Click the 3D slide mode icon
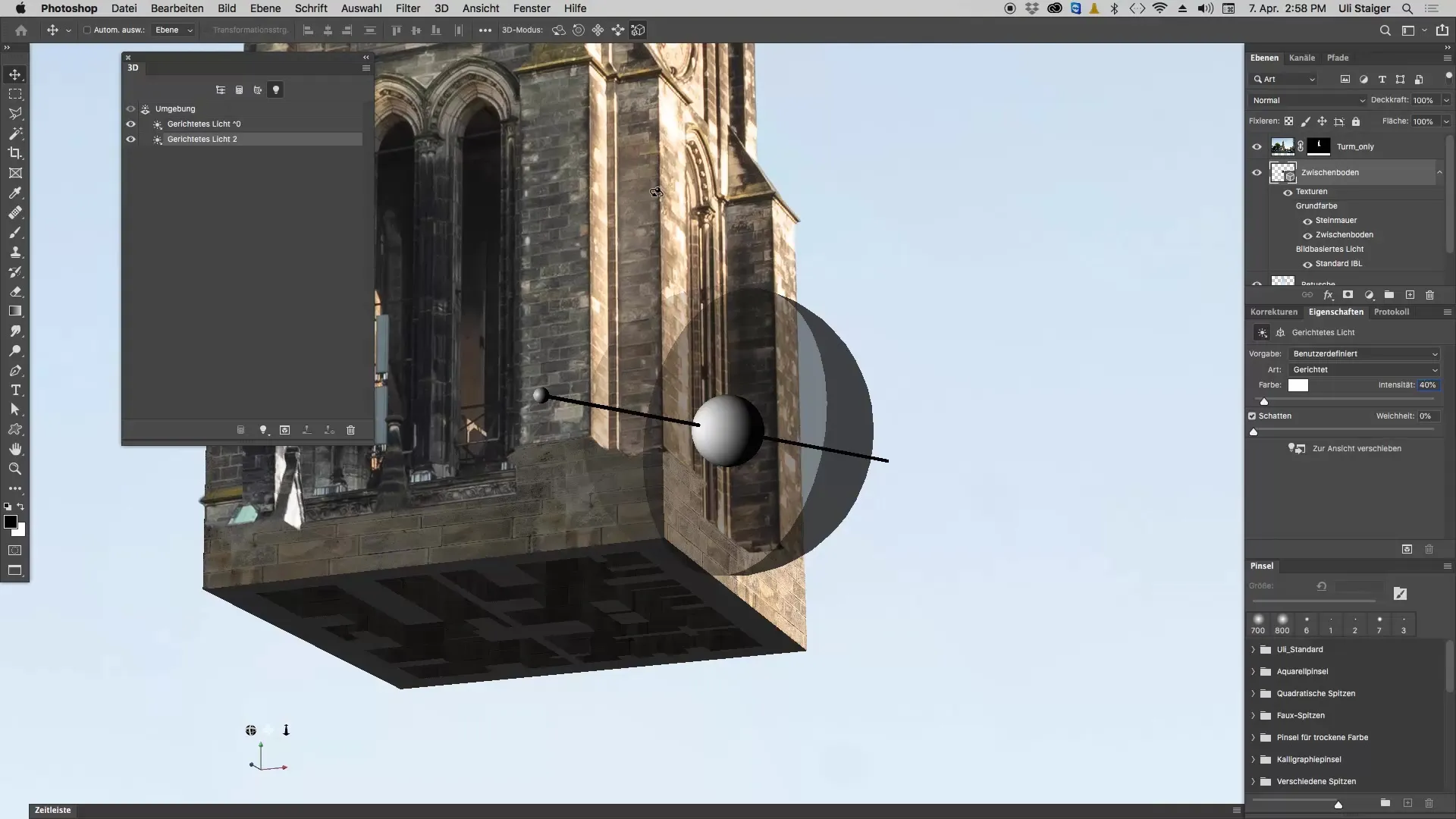Viewport: 1456px width, 819px height. 618,30
